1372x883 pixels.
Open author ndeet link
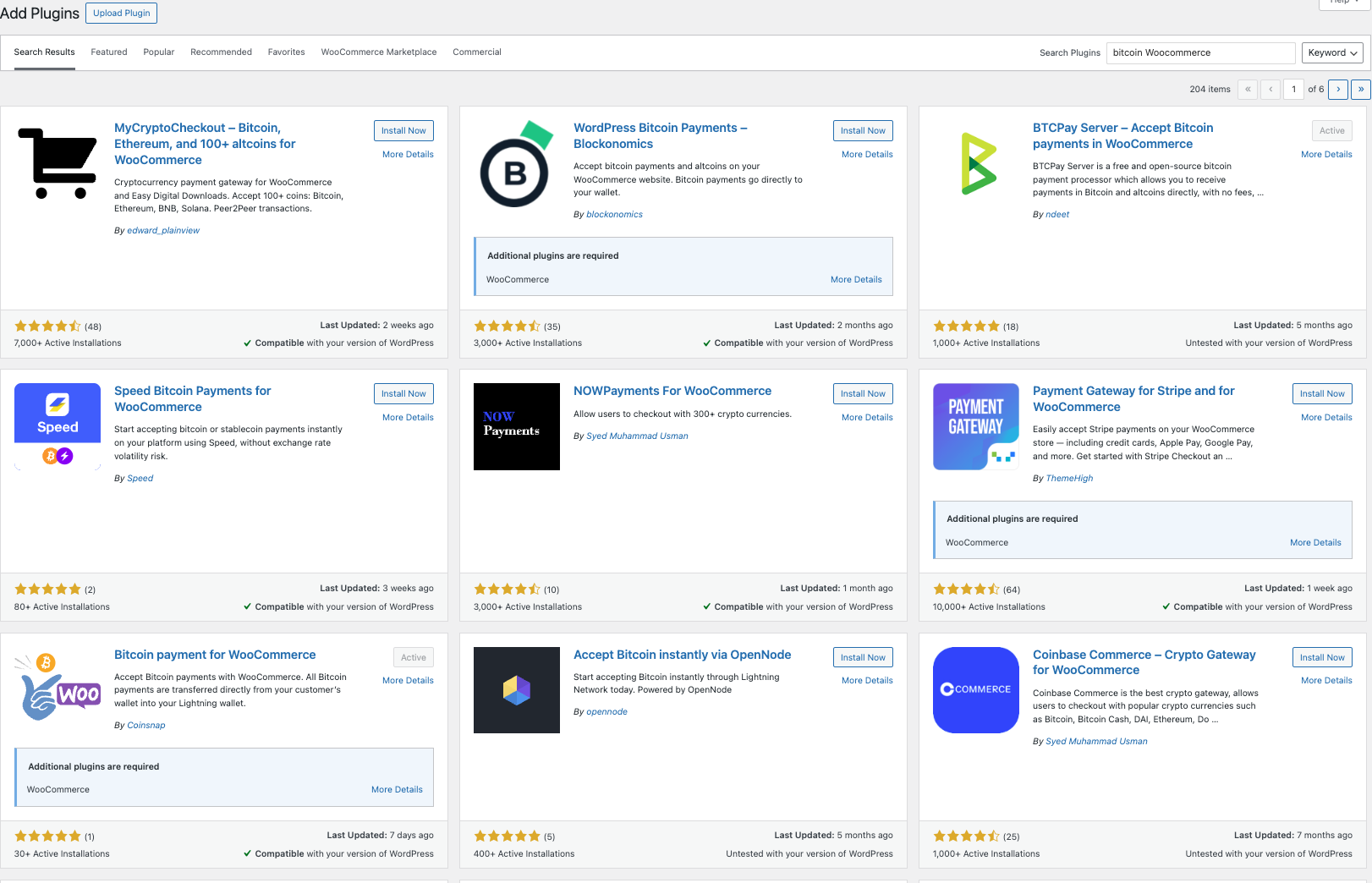[1057, 215]
